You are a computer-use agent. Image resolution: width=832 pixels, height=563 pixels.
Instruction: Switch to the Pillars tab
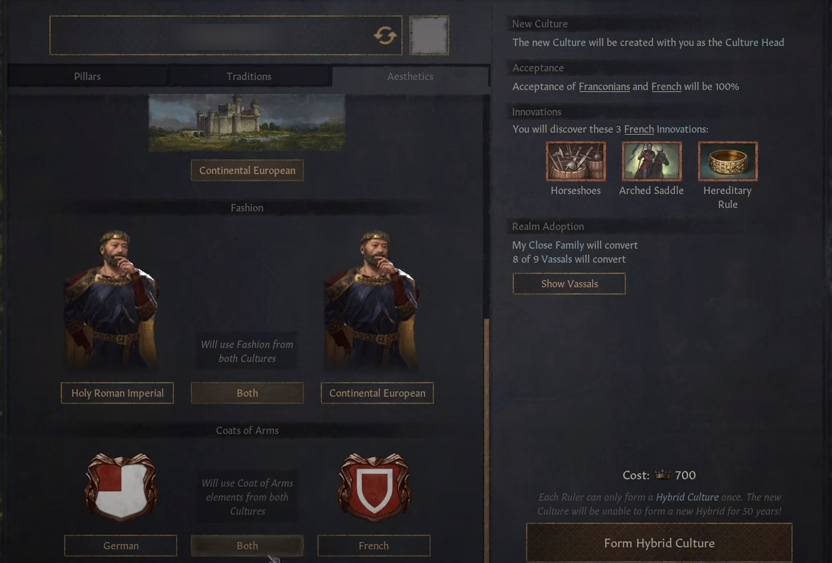pyautogui.click(x=88, y=76)
